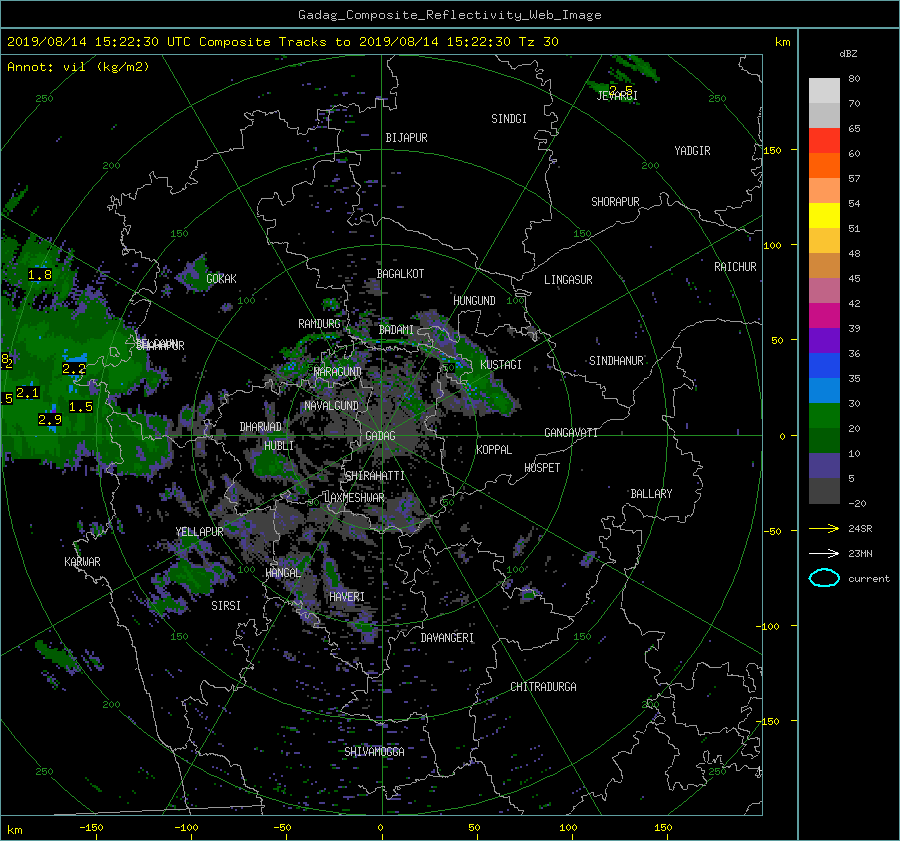Screen dimensions: 900x841
Task: Click the dBZ legend heading
Action: [x=848, y=53]
